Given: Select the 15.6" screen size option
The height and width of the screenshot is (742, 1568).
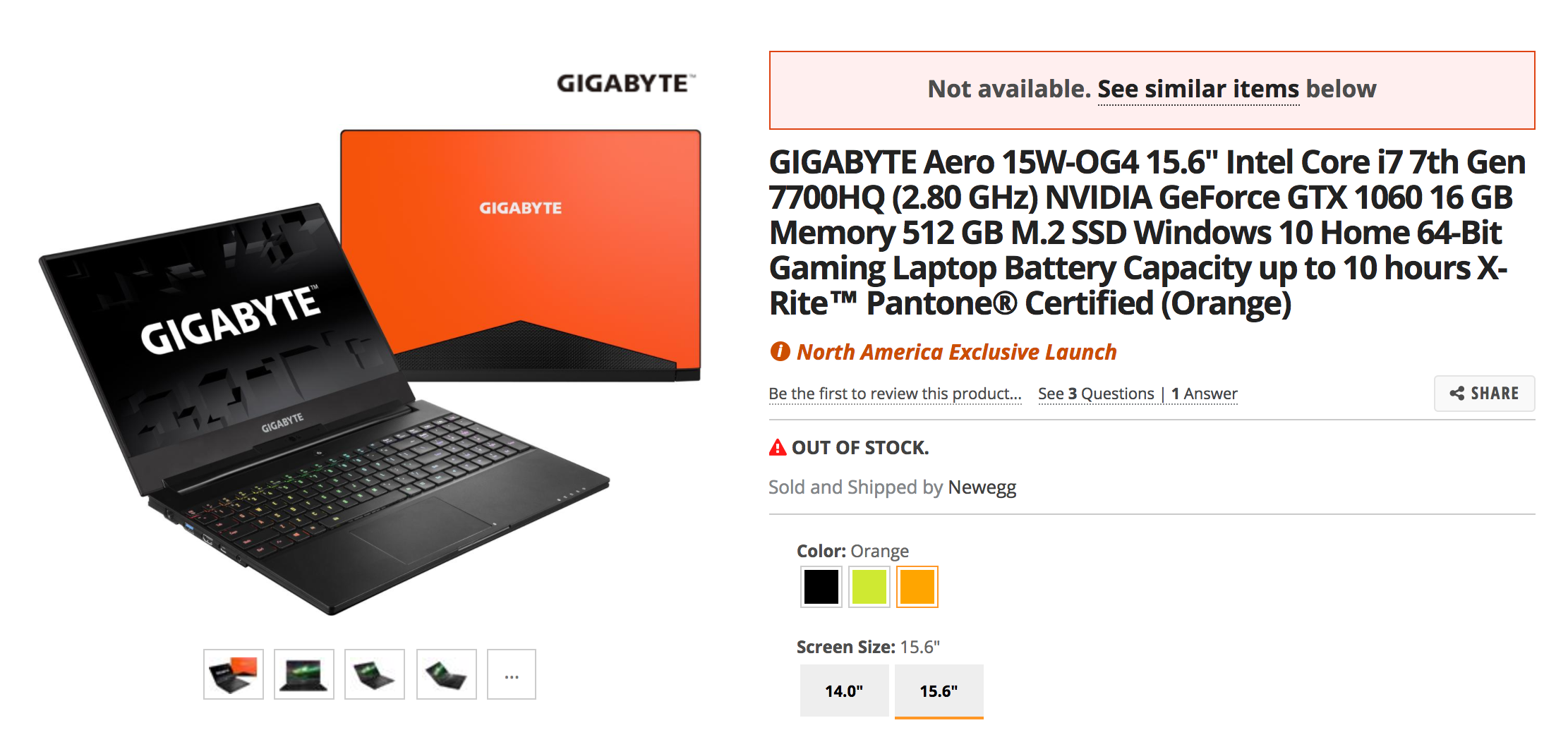Looking at the screenshot, I should tap(939, 691).
